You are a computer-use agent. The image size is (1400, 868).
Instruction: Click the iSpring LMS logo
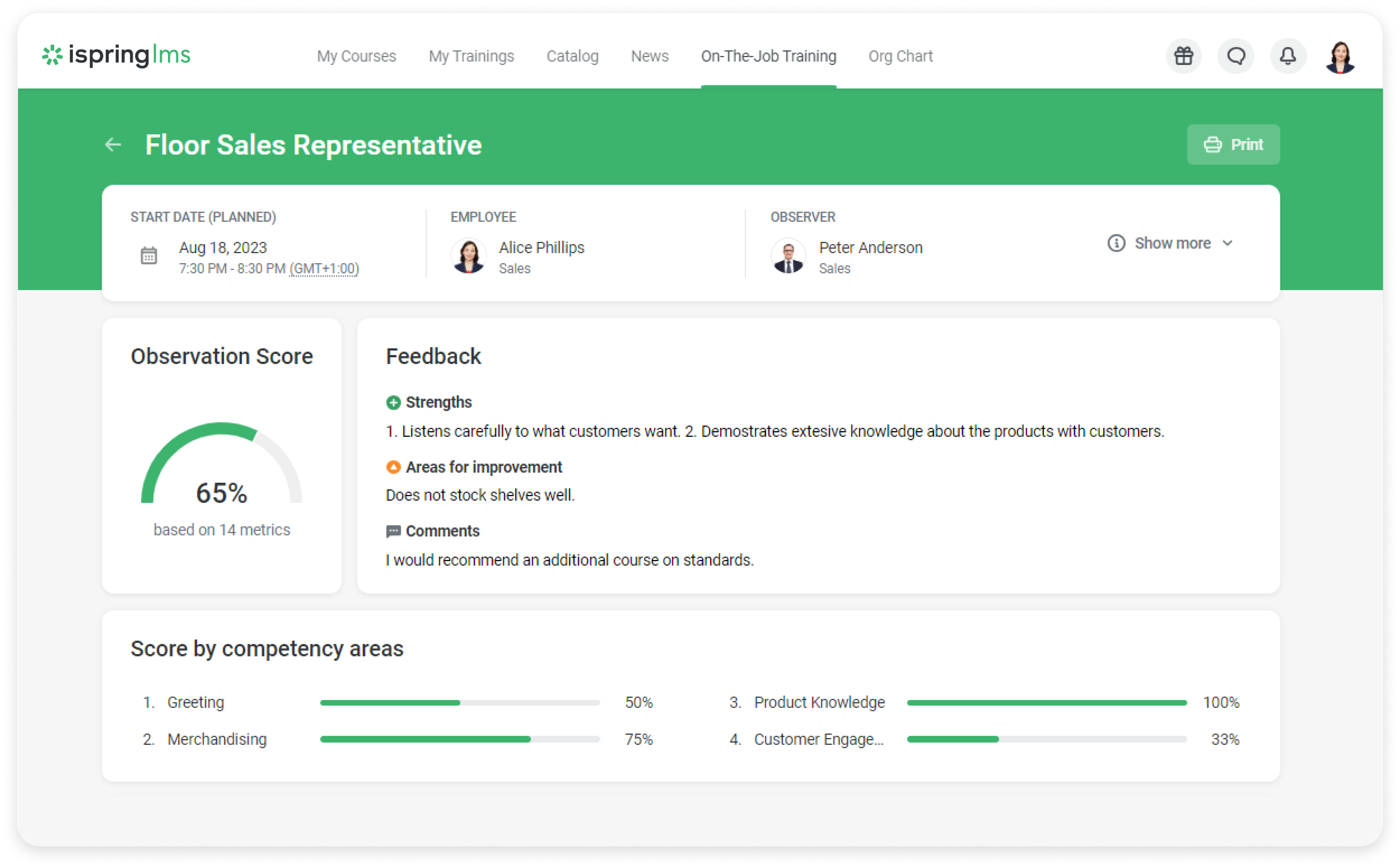click(116, 55)
